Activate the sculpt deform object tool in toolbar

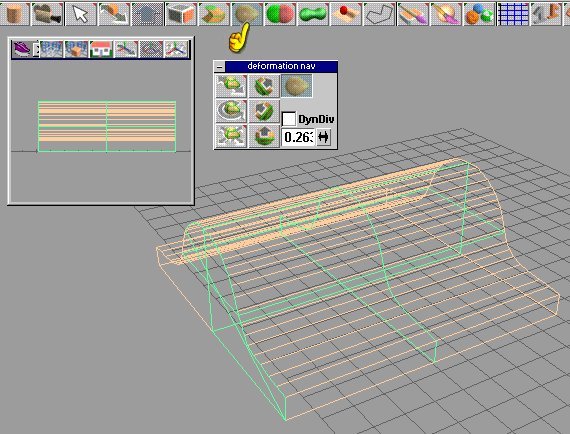tap(247, 13)
